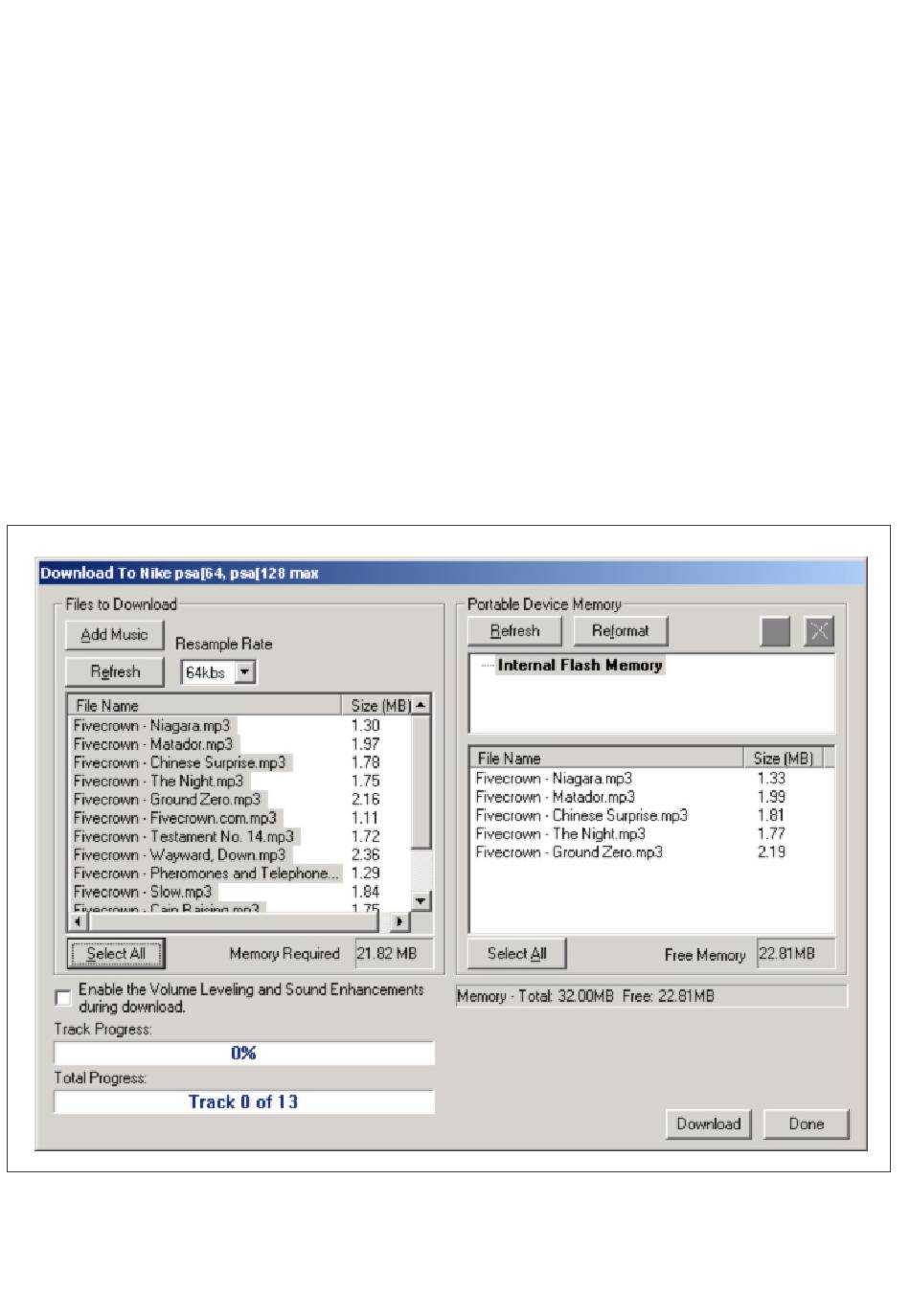Click the Add Music button
This screenshot has width=910, height=1316.
[x=115, y=634]
